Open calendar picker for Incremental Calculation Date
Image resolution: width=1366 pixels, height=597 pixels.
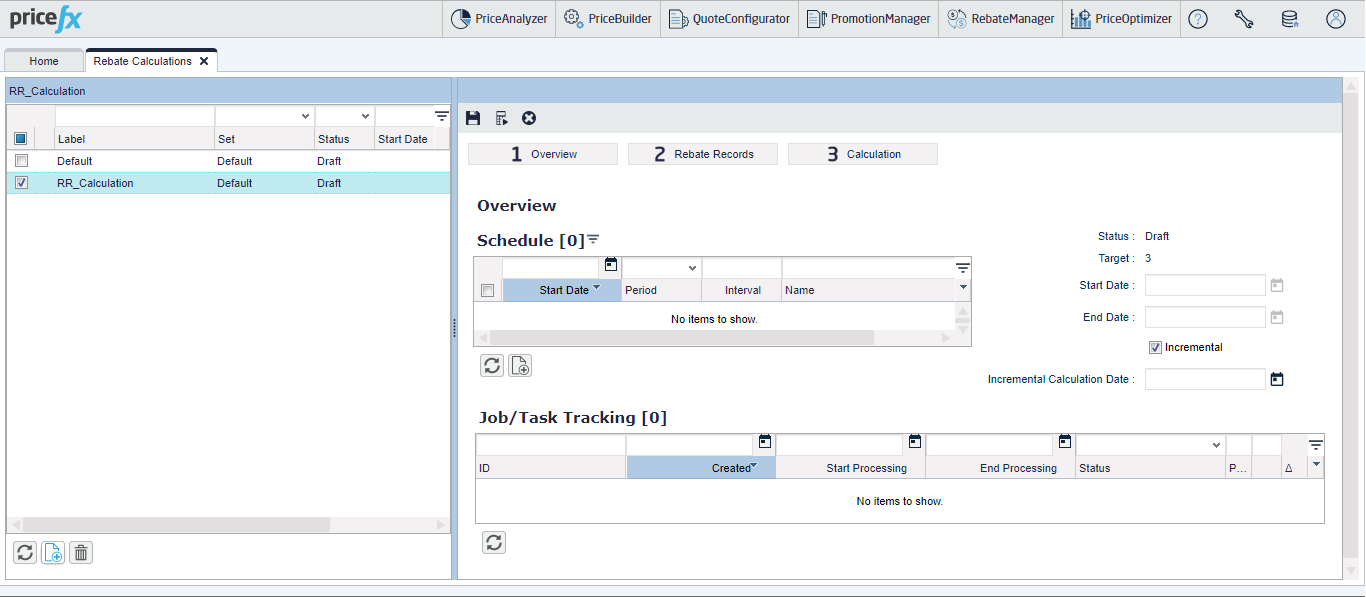(1277, 379)
